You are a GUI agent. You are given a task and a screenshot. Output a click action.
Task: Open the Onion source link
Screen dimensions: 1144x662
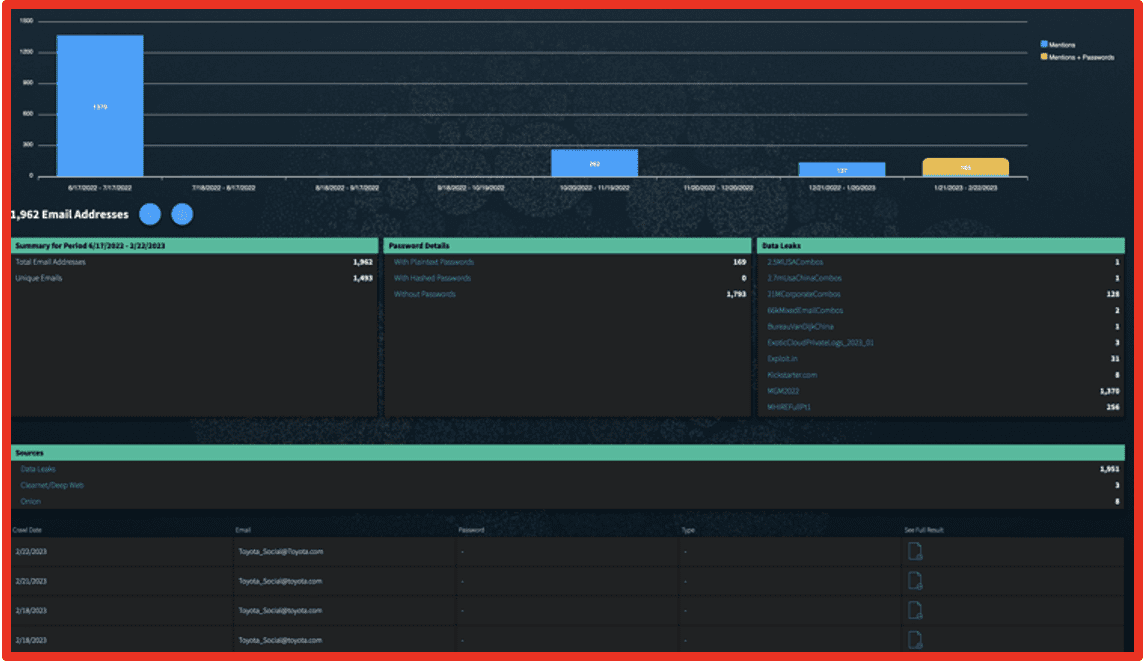[31, 501]
